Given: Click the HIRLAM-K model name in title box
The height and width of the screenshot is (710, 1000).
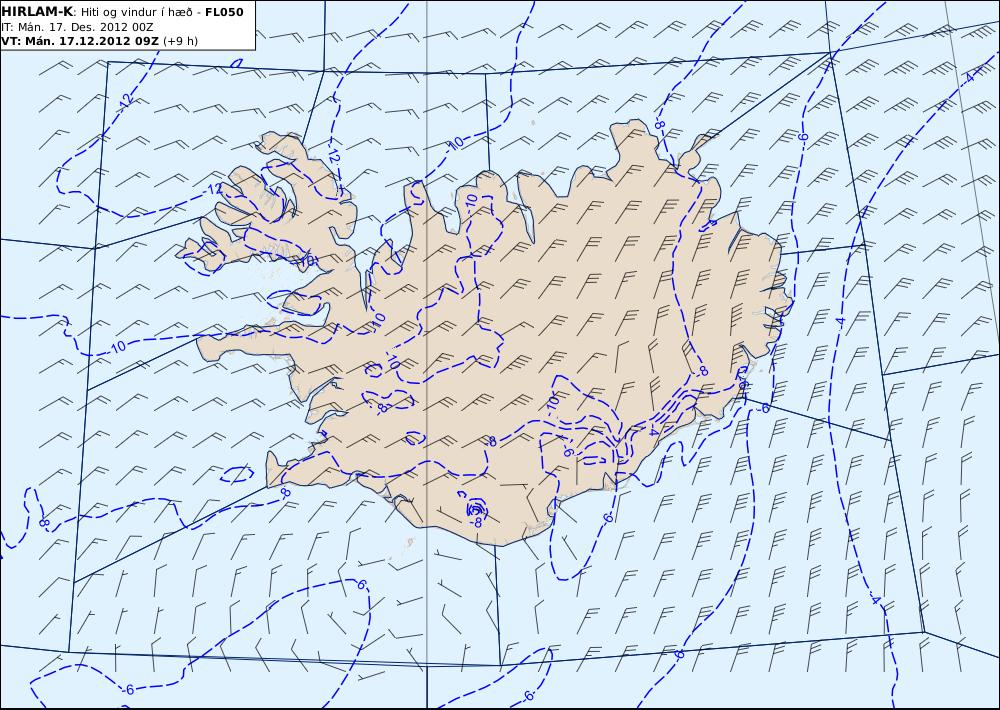Looking at the screenshot, I should point(38,12).
